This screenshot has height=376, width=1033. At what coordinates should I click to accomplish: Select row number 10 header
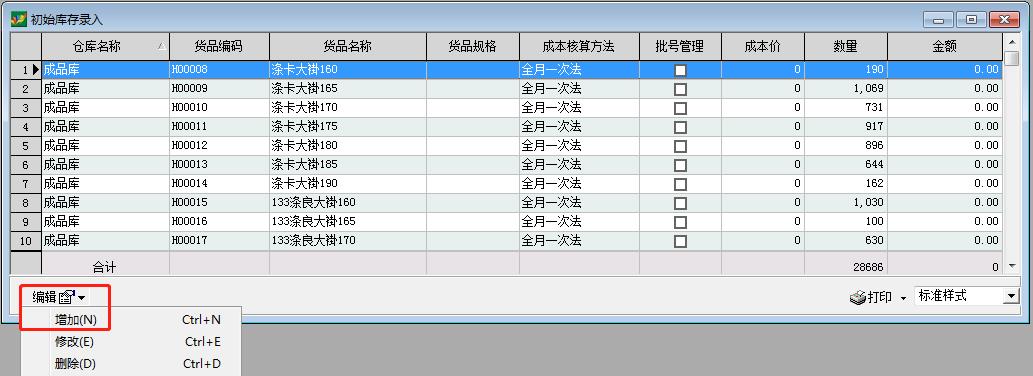[x=26, y=241]
